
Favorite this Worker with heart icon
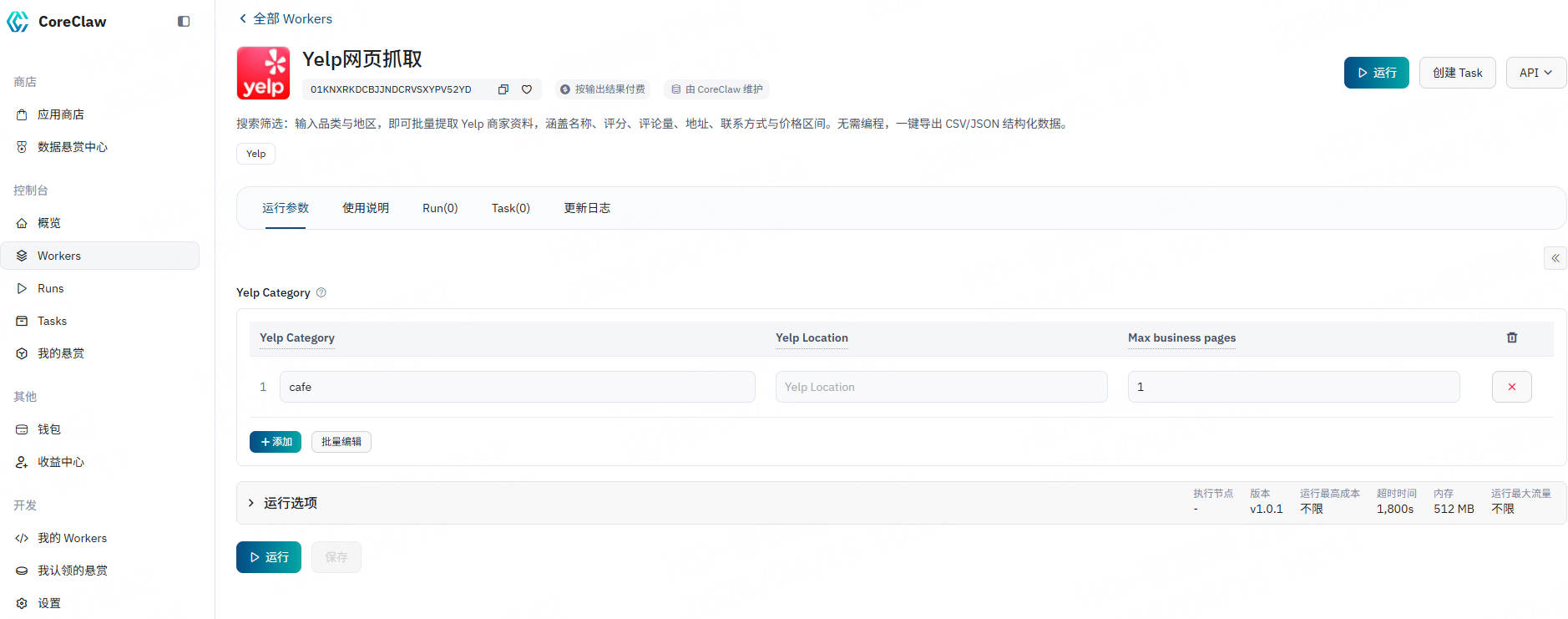[527, 89]
